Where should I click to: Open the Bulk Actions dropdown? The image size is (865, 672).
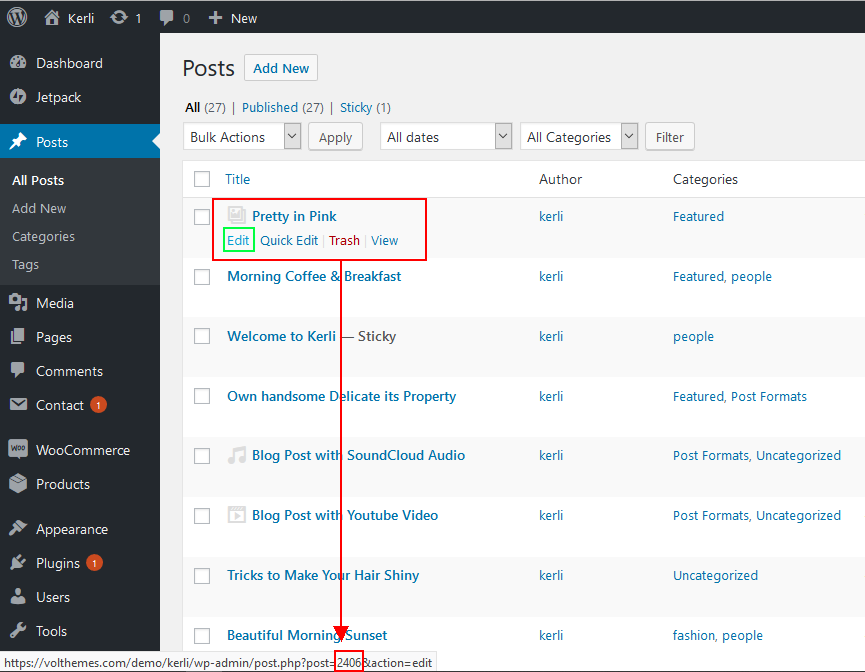(242, 136)
